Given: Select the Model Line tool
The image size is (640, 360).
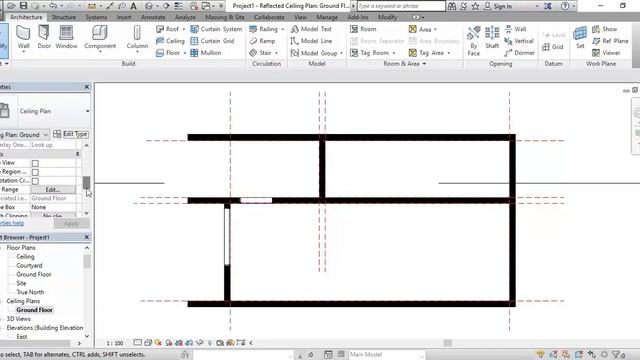Looking at the screenshot, I should click(311, 41).
